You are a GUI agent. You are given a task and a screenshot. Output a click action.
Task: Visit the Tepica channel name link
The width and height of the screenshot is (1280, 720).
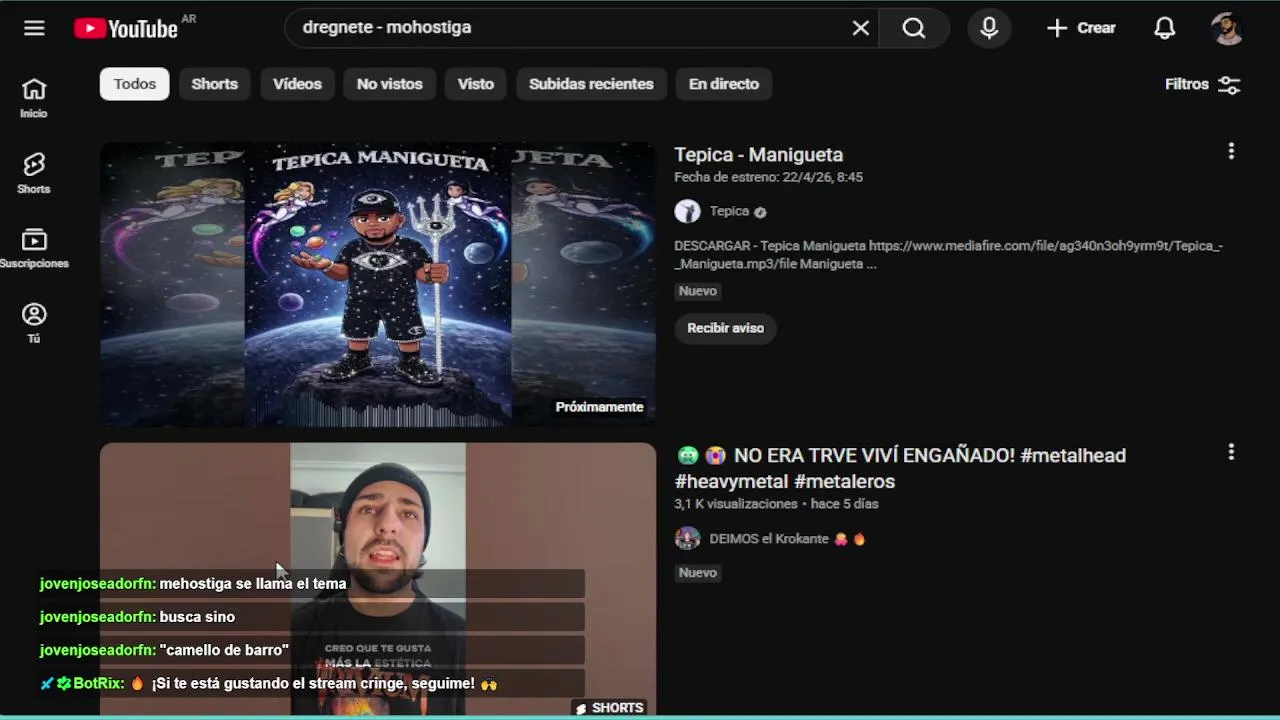[729, 211]
